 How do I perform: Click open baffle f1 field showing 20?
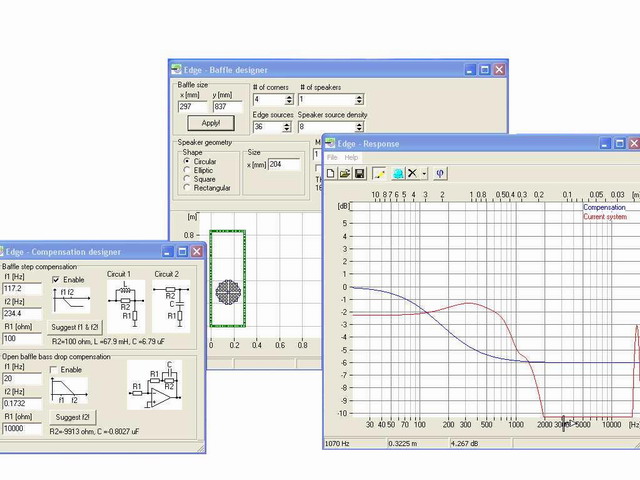(x=22, y=378)
